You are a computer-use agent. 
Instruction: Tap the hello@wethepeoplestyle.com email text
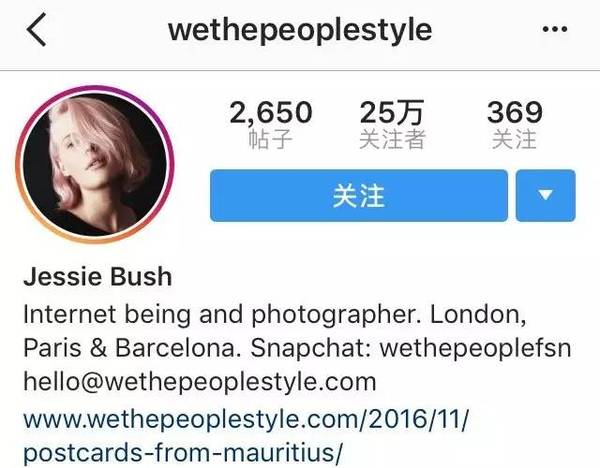pyautogui.click(x=200, y=382)
